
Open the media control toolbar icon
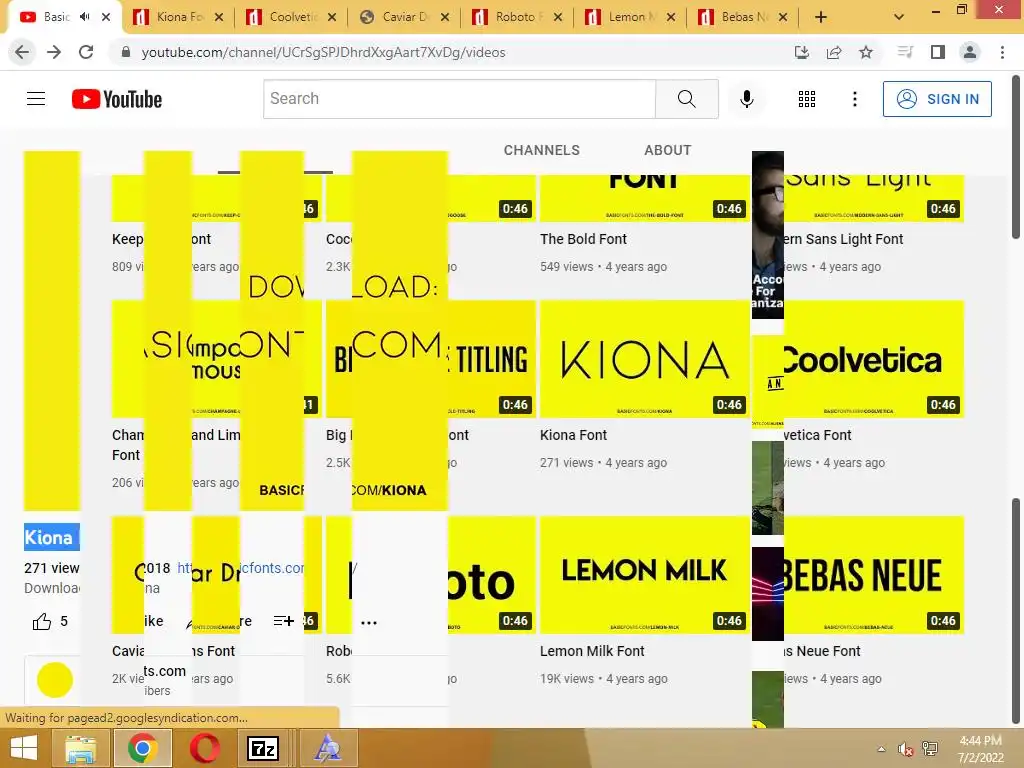(x=905, y=52)
